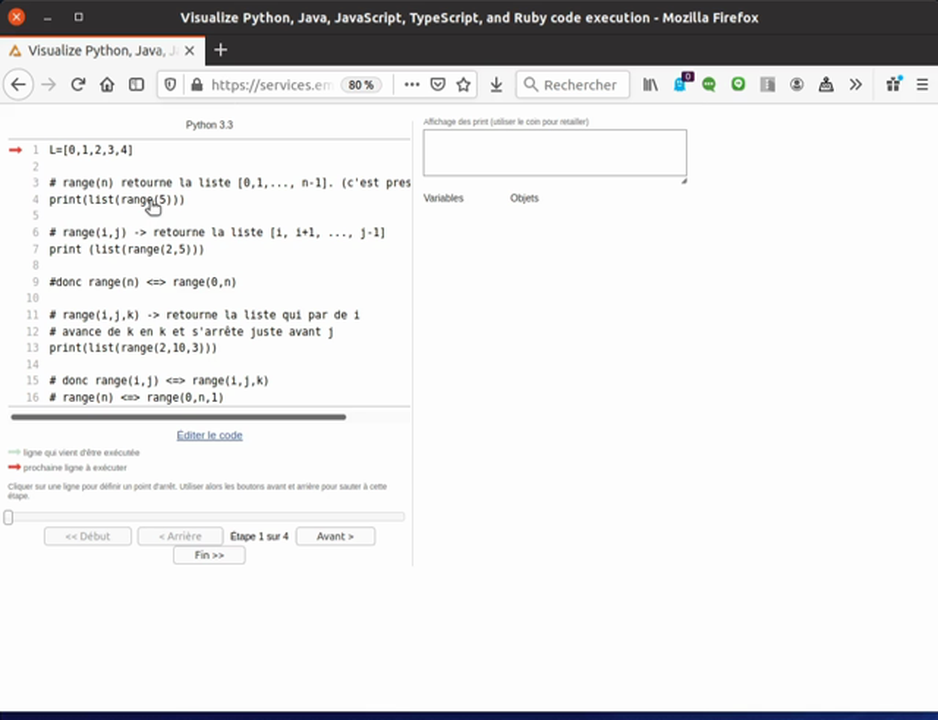938x720 pixels.
Task: Reload the current page
Action: click(x=78, y=85)
